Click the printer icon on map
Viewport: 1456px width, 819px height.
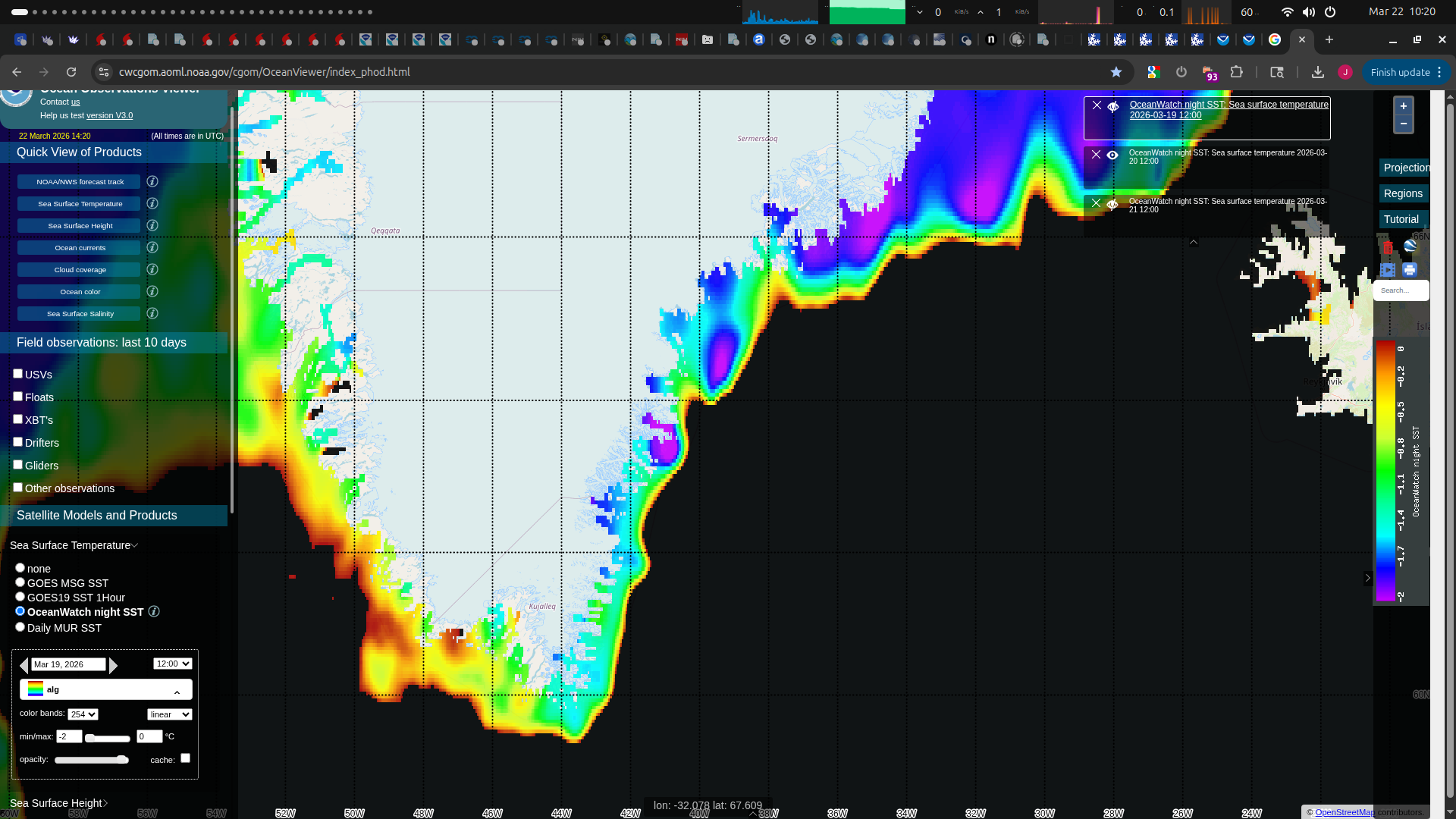point(1410,270)
